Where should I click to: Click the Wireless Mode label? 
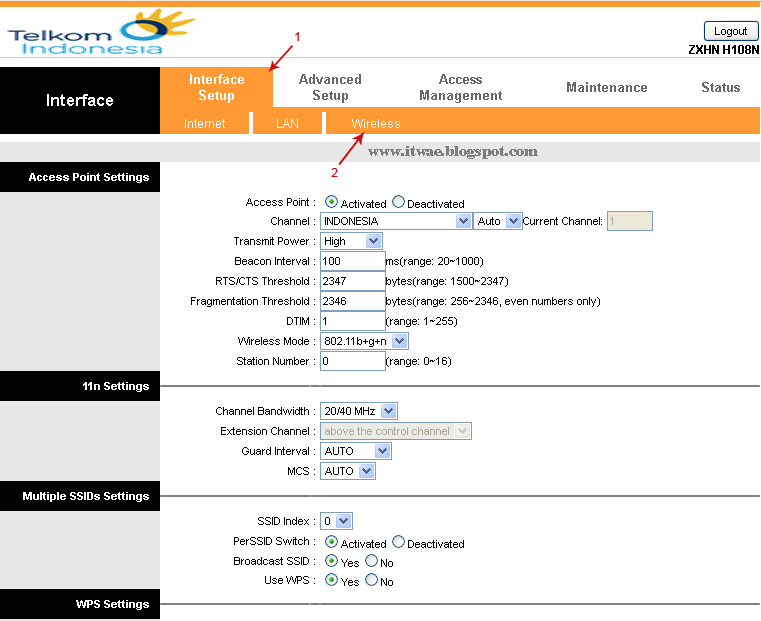point(276,341)
